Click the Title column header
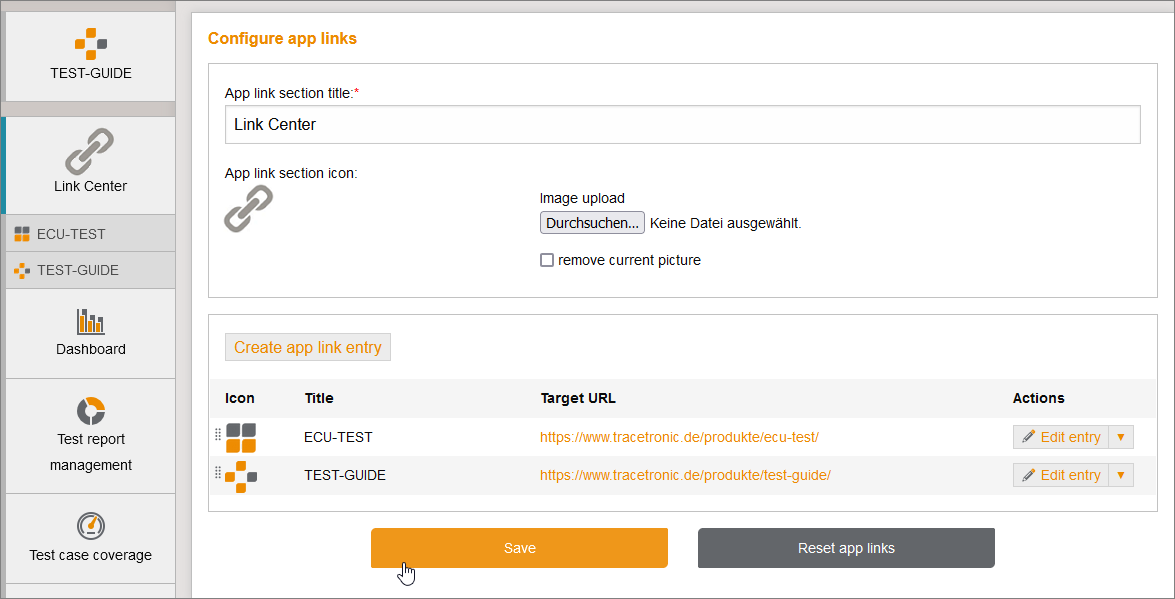Viewport: 1175px width, 599px height. click(x=319, y=398)
